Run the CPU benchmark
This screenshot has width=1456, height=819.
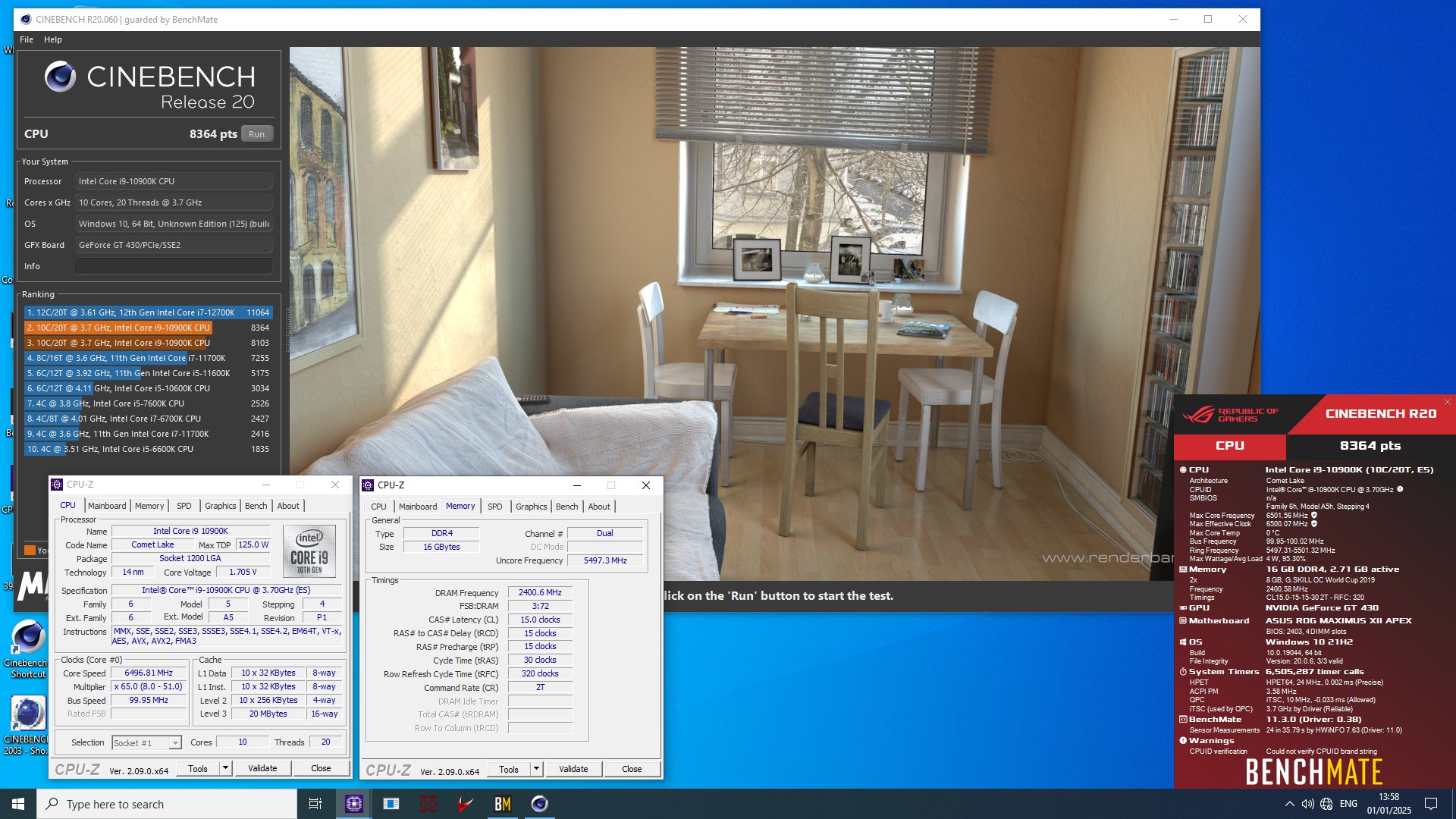[257, 134]
